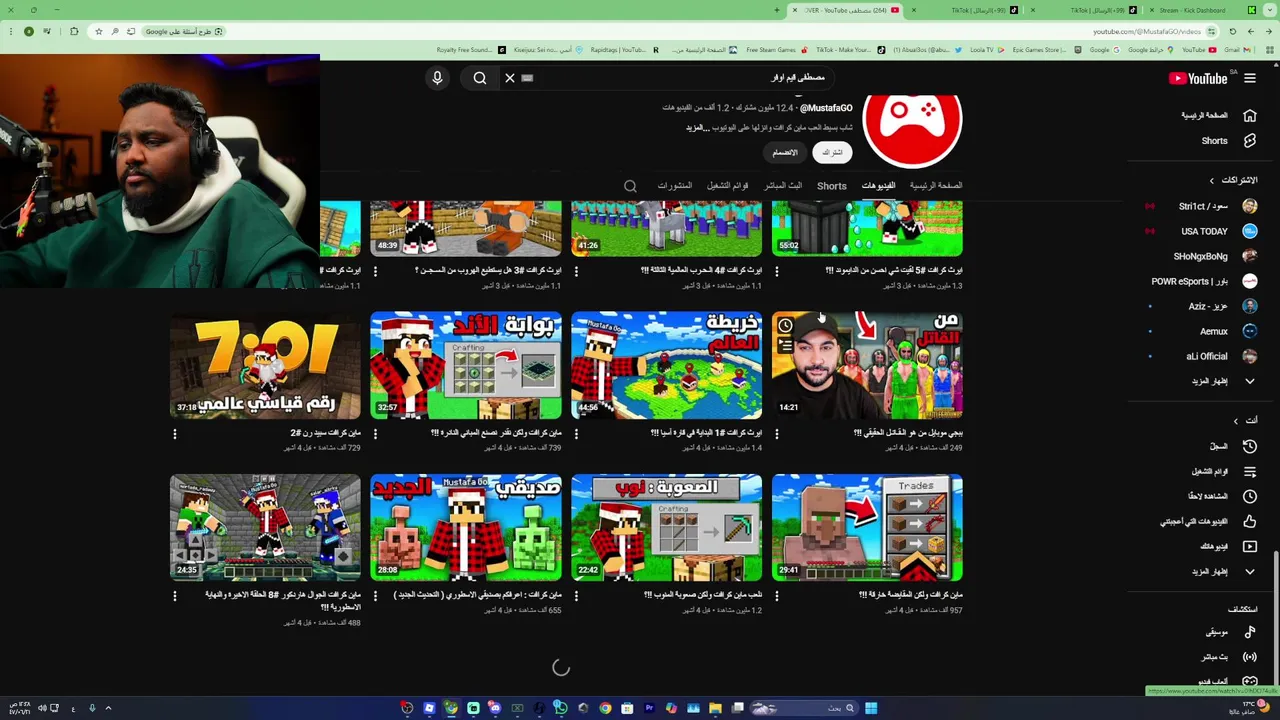This screenshot has width=1280, height=720.
Task: Switch to the channel Playlists tab
Action: (728, 186)
